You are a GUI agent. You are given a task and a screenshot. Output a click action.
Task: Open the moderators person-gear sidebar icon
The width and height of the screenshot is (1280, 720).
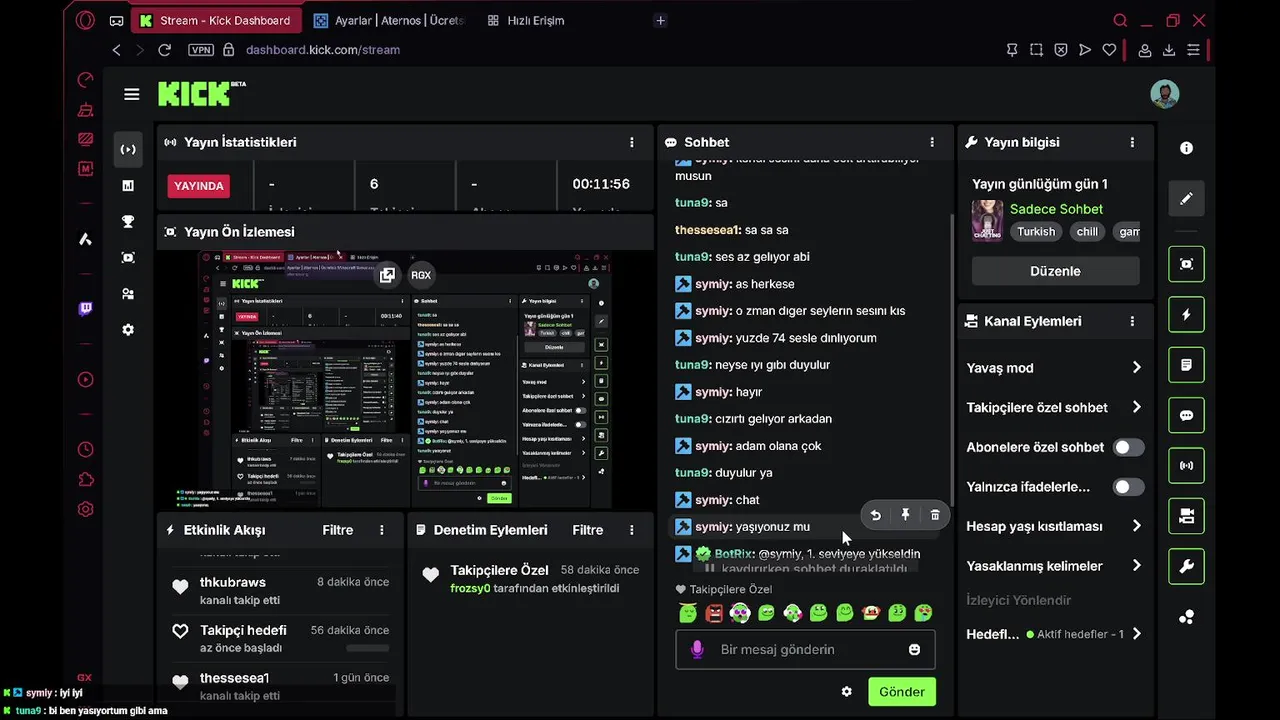click(x=128, y=294)
